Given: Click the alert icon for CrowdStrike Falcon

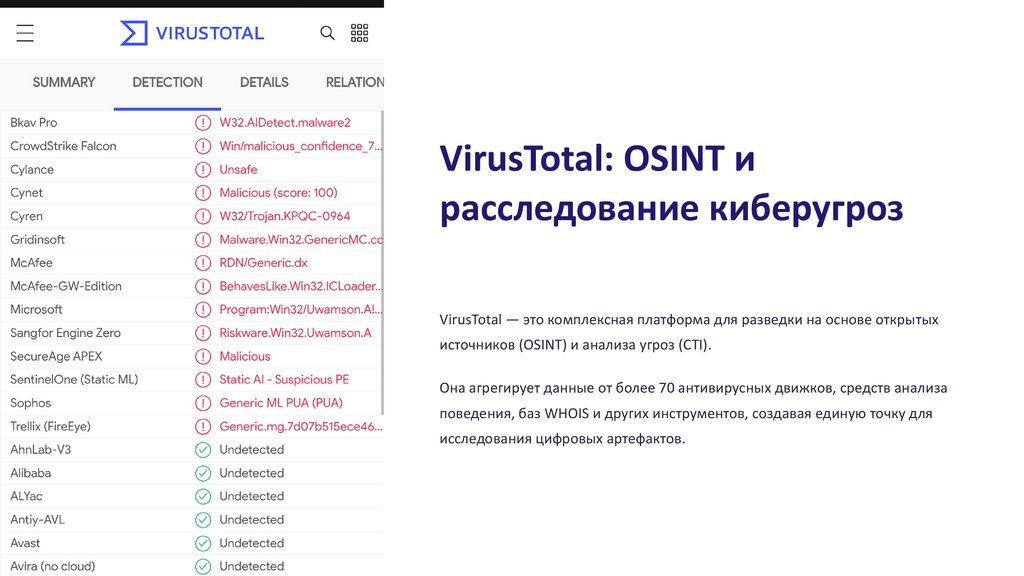Looking at the screenshot, I should (203, 146).
